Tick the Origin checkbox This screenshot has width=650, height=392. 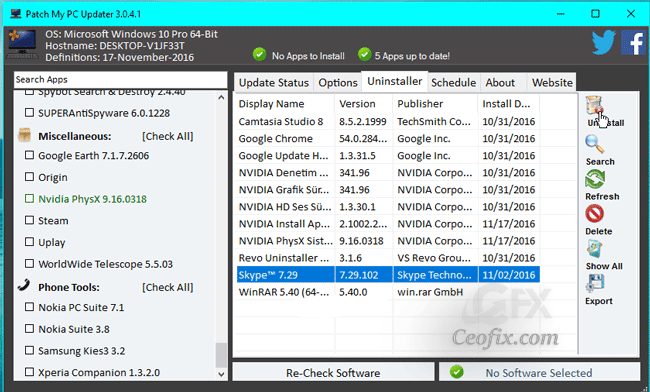(x=29, y=177)
